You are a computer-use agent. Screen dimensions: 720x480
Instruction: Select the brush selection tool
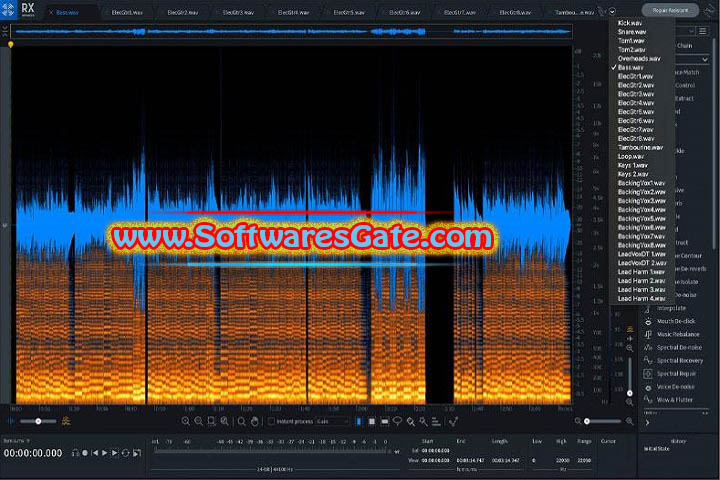point(410,421)
